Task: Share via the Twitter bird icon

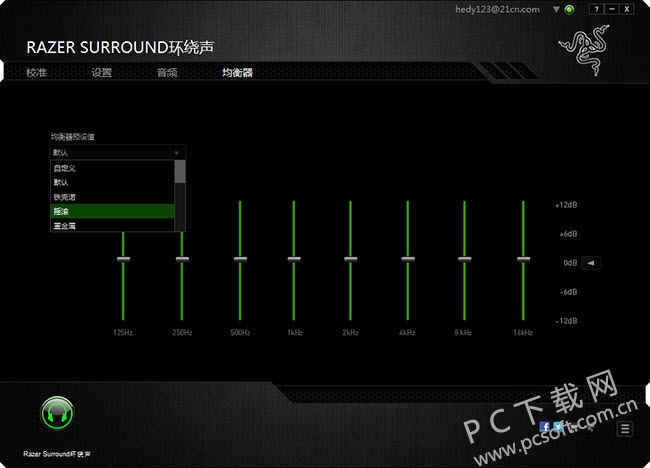Action: [559, 426]
